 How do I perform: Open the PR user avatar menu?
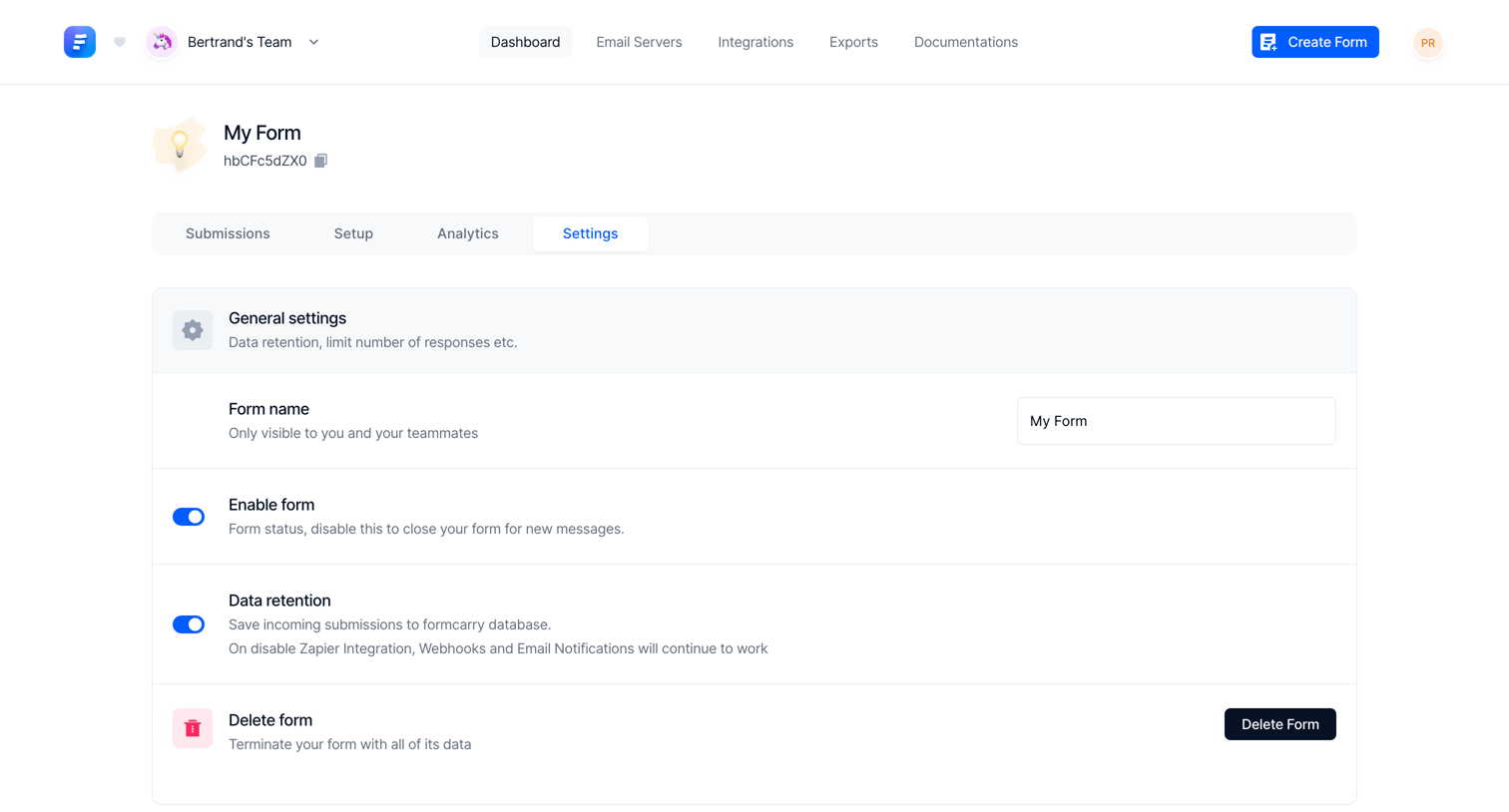click(1428, 43)
